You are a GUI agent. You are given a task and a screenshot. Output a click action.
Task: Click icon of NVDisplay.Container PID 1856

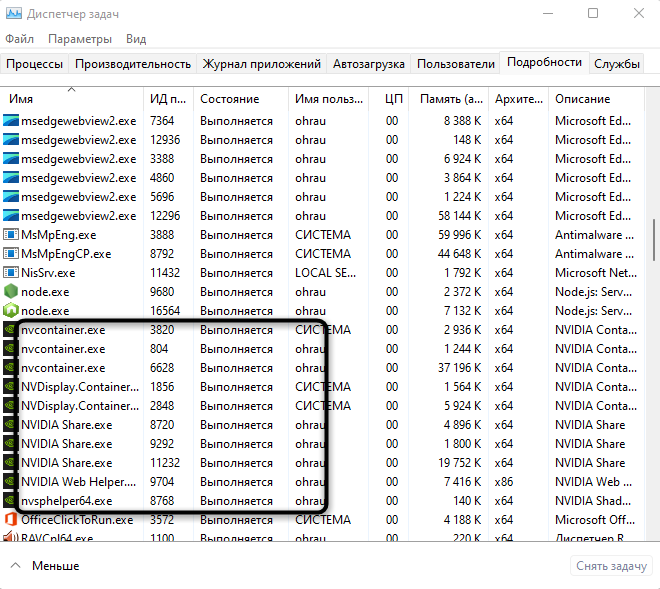tap(9, 386)
